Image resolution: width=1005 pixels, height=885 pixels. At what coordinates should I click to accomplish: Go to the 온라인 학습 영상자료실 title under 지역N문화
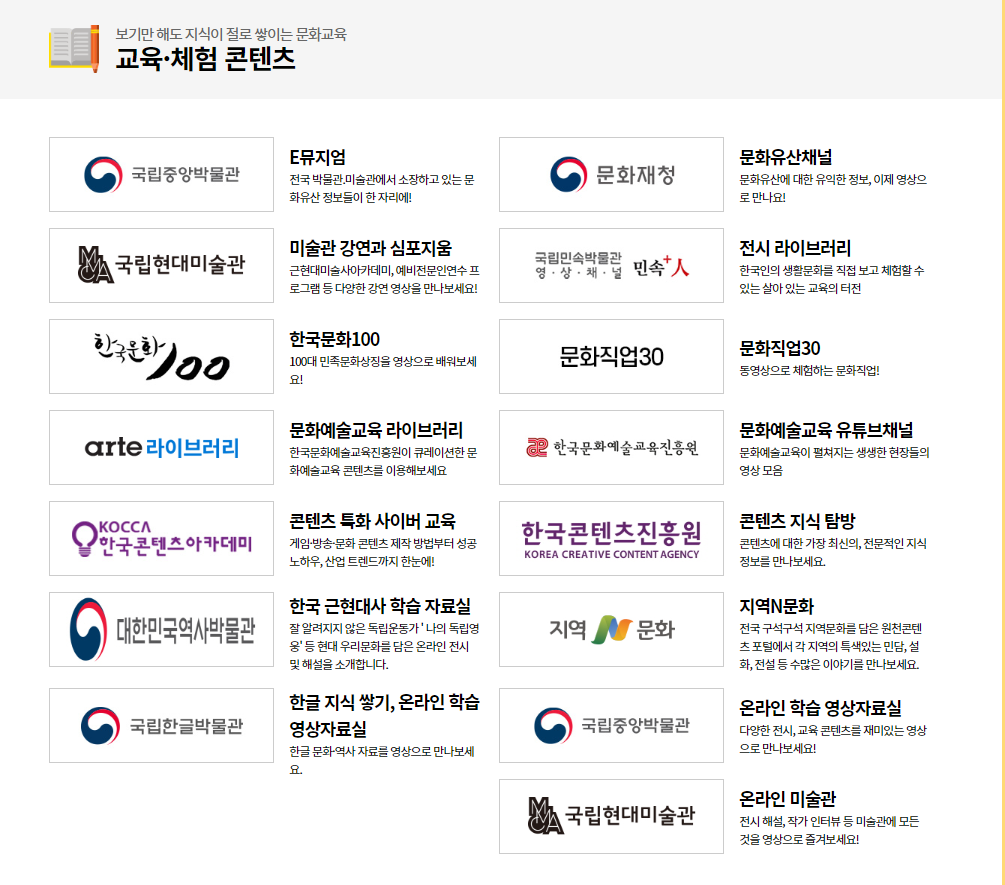(x=820, y=708)
